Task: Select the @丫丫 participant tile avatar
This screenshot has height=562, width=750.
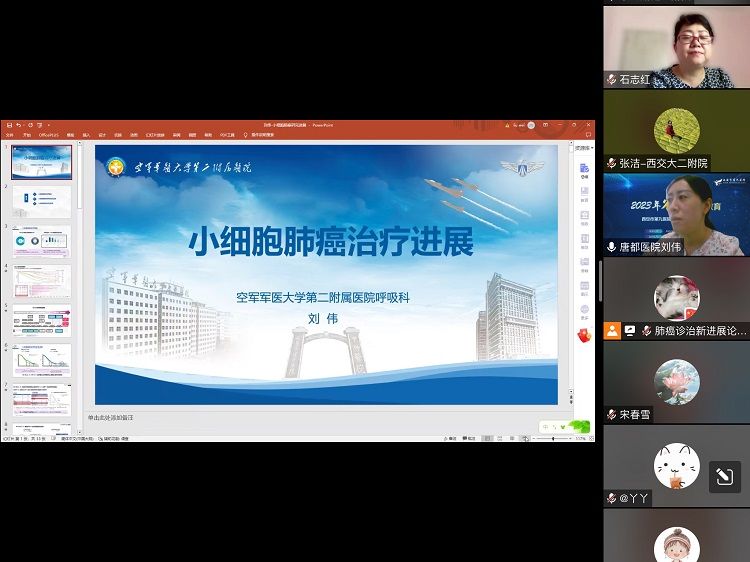Action: (676, 466)
